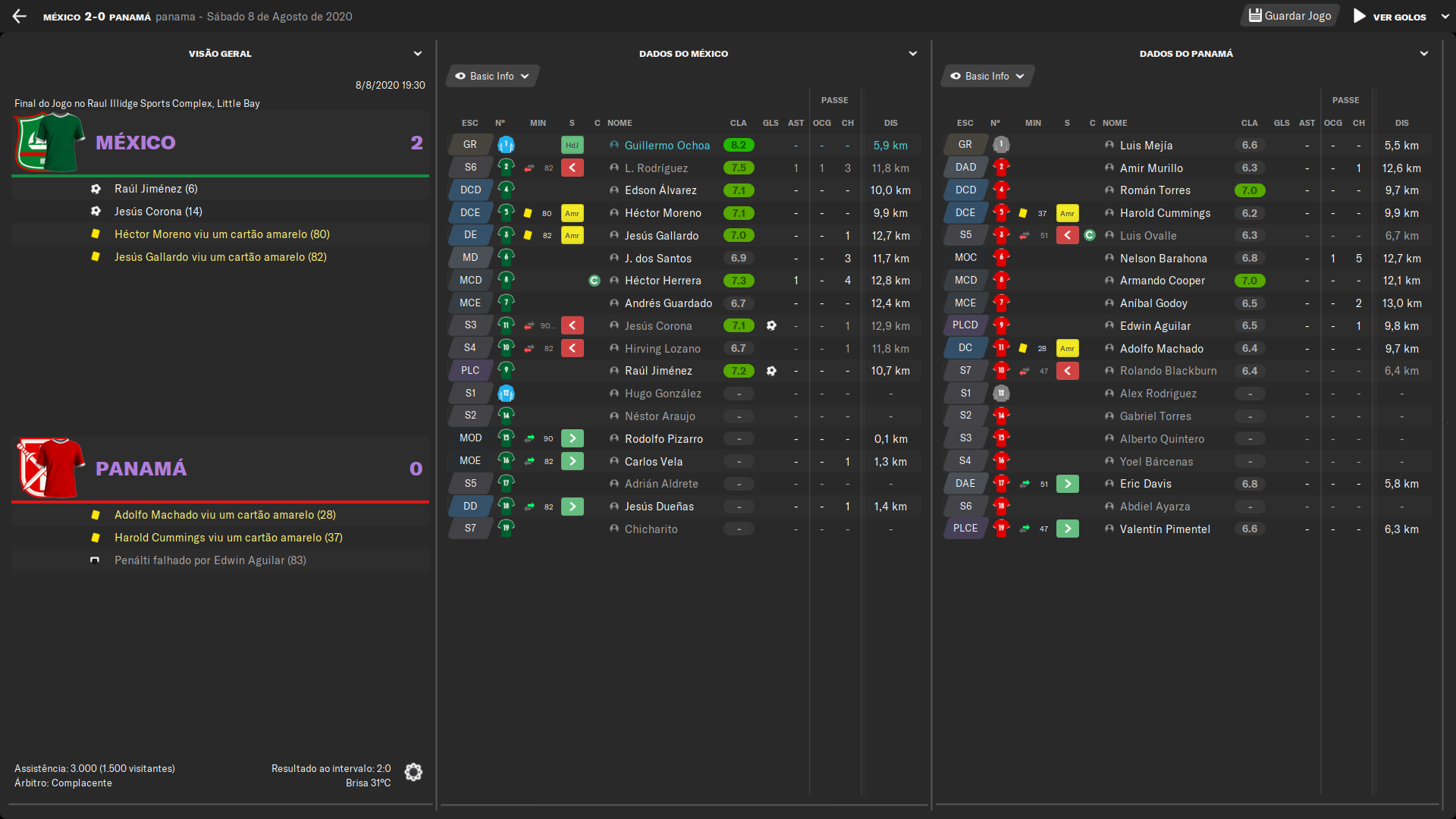Click Harold Cummings's Amr yellow card badge
The width and height of the screenshot is (1456, 819).
[x=1067, y=213]
